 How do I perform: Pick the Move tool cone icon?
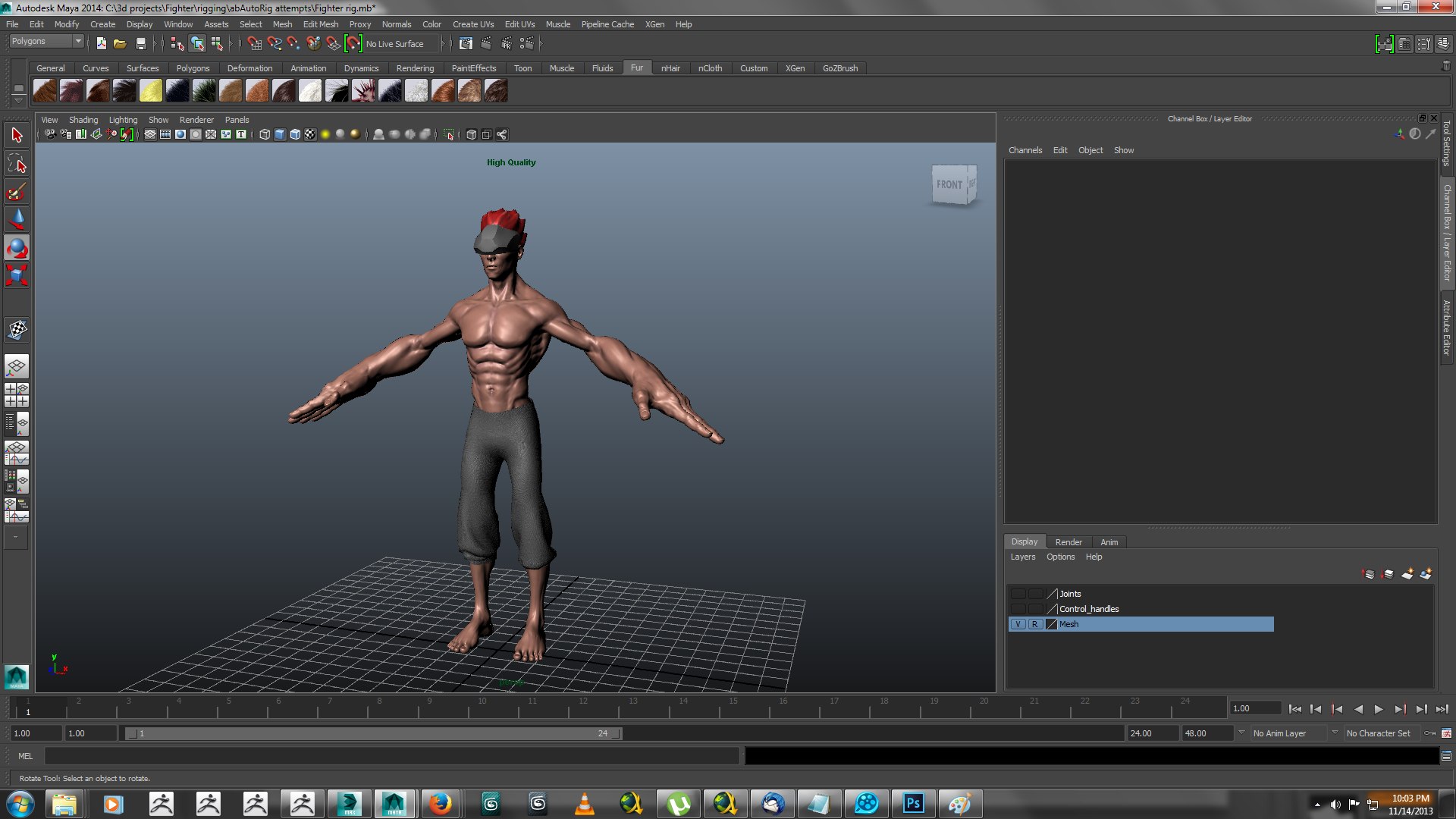pos(17,220)
